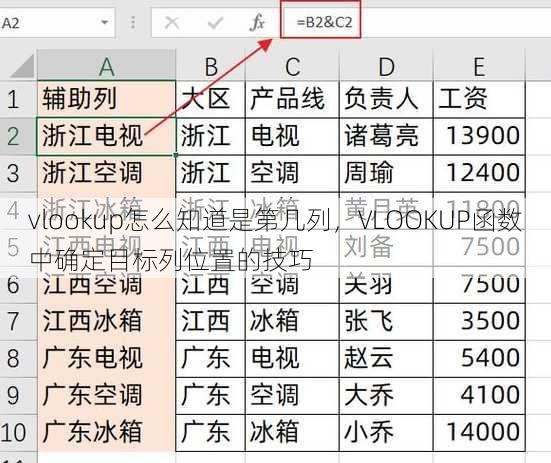Click 江西 in row 7 column B
551x463 pixels.
(210, 321)
